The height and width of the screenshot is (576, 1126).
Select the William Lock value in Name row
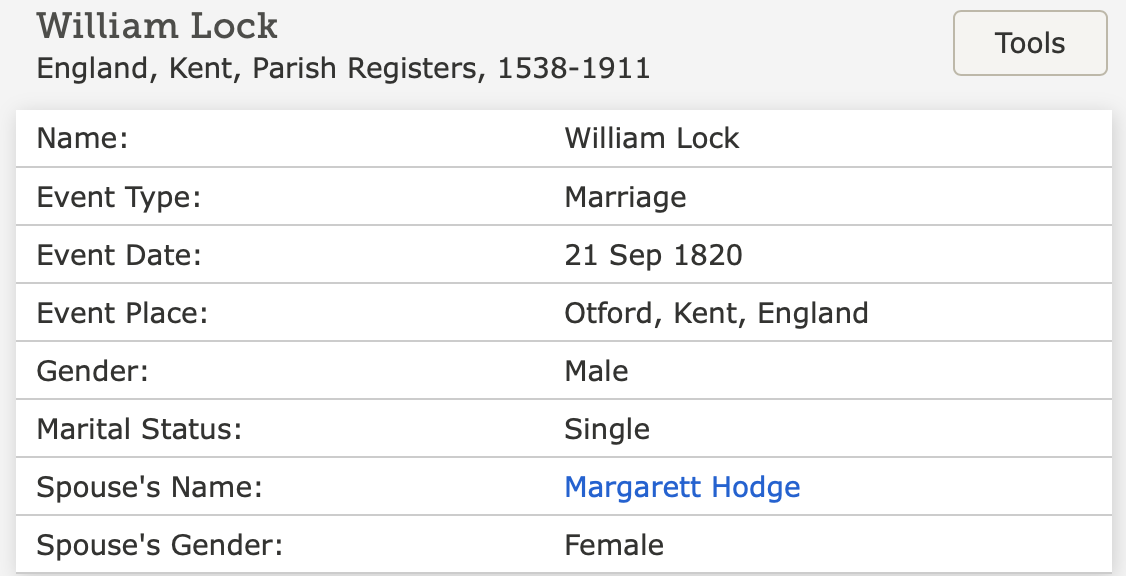coord(651,138)
